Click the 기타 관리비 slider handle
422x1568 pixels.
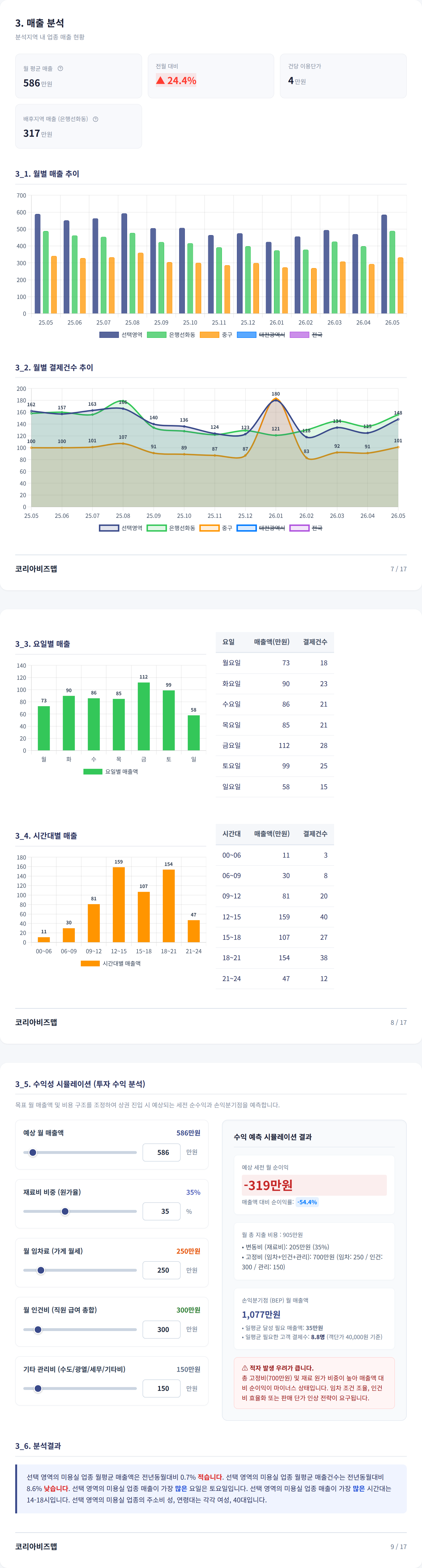coord(38,1389)
